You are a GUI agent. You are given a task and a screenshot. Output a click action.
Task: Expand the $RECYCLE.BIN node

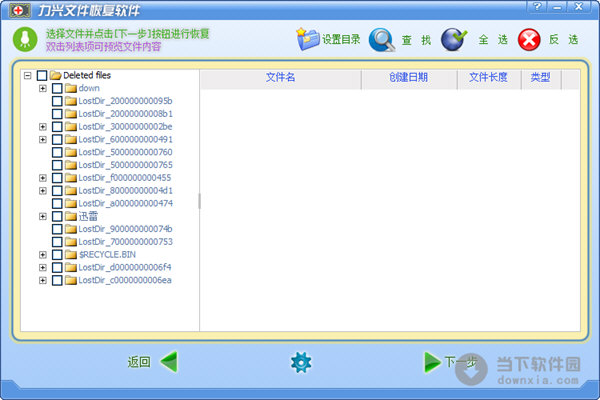(43, 255)
